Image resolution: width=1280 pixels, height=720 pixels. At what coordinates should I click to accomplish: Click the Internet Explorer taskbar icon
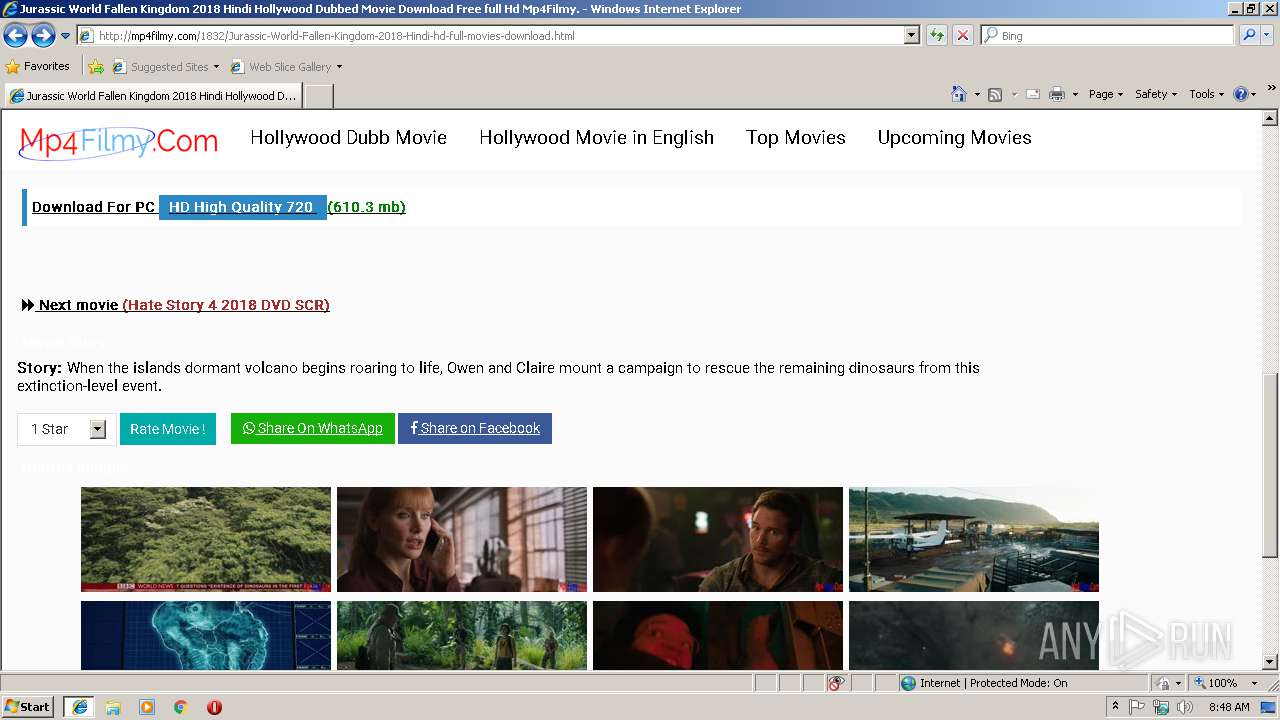click(80, 707)
